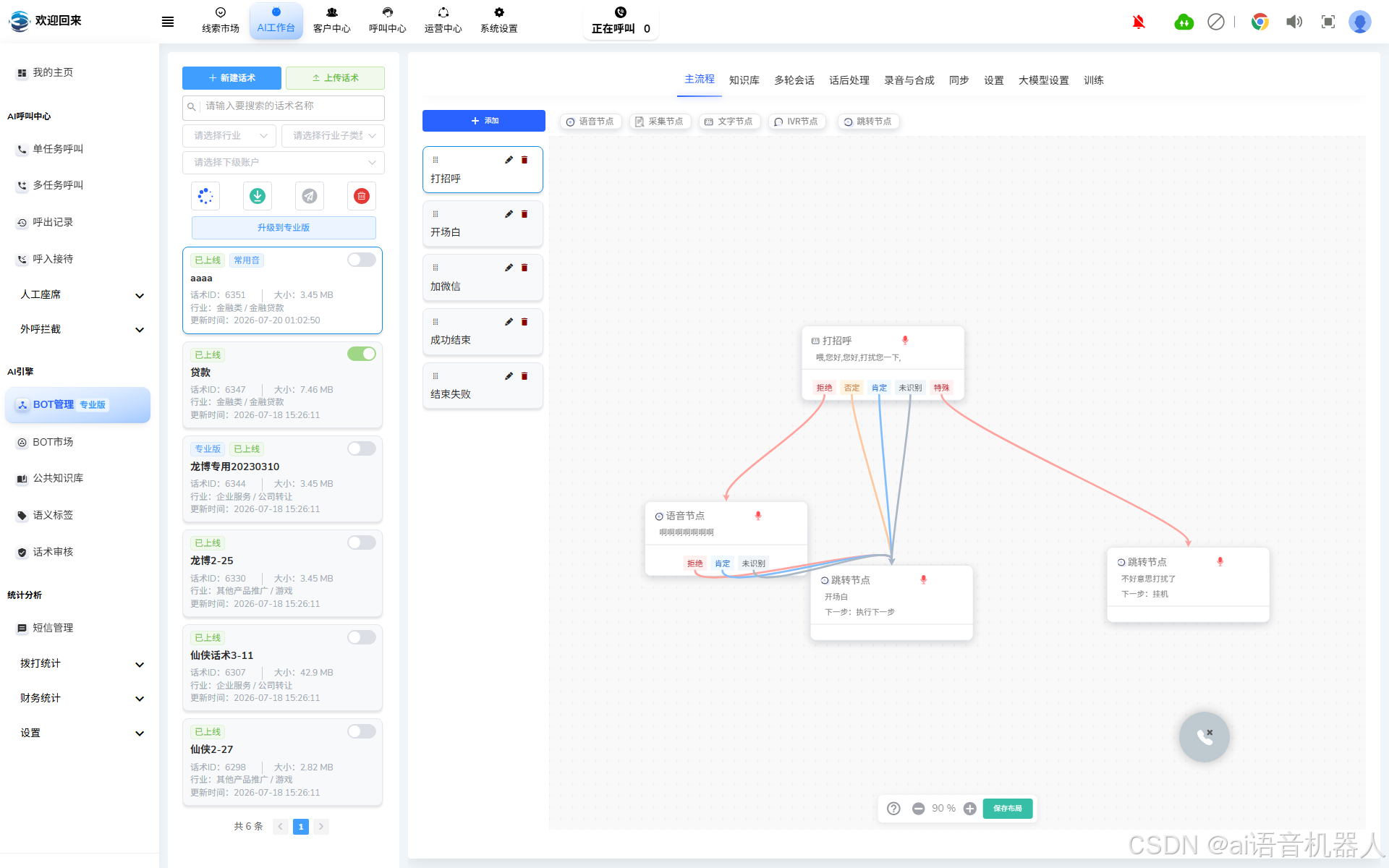Screen dimensions: 1389x868
Task: Click the Chrome browser icon in header
Action: tap(1260, 22)
